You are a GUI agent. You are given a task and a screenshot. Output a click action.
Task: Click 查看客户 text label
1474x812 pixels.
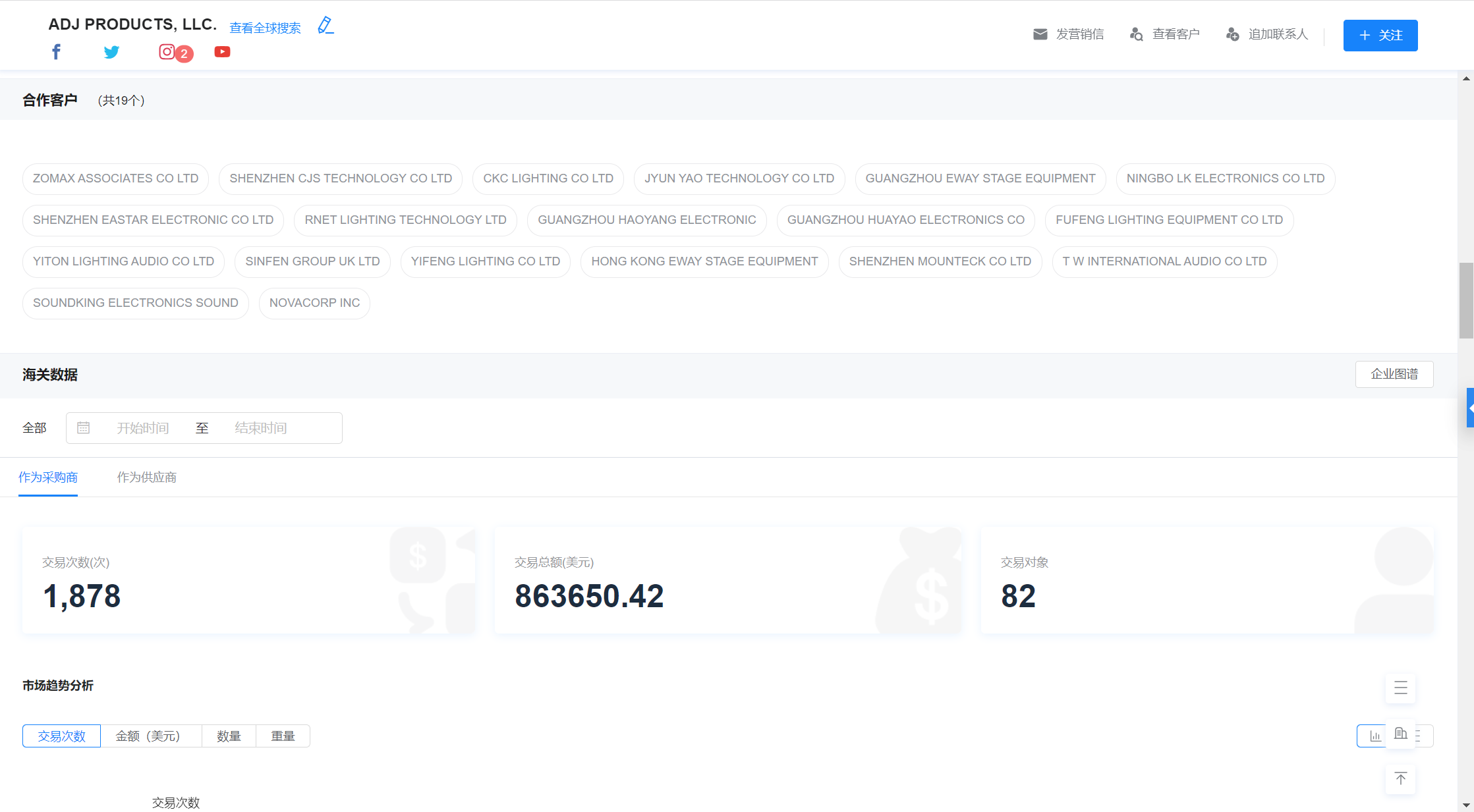pos(1176,34)
